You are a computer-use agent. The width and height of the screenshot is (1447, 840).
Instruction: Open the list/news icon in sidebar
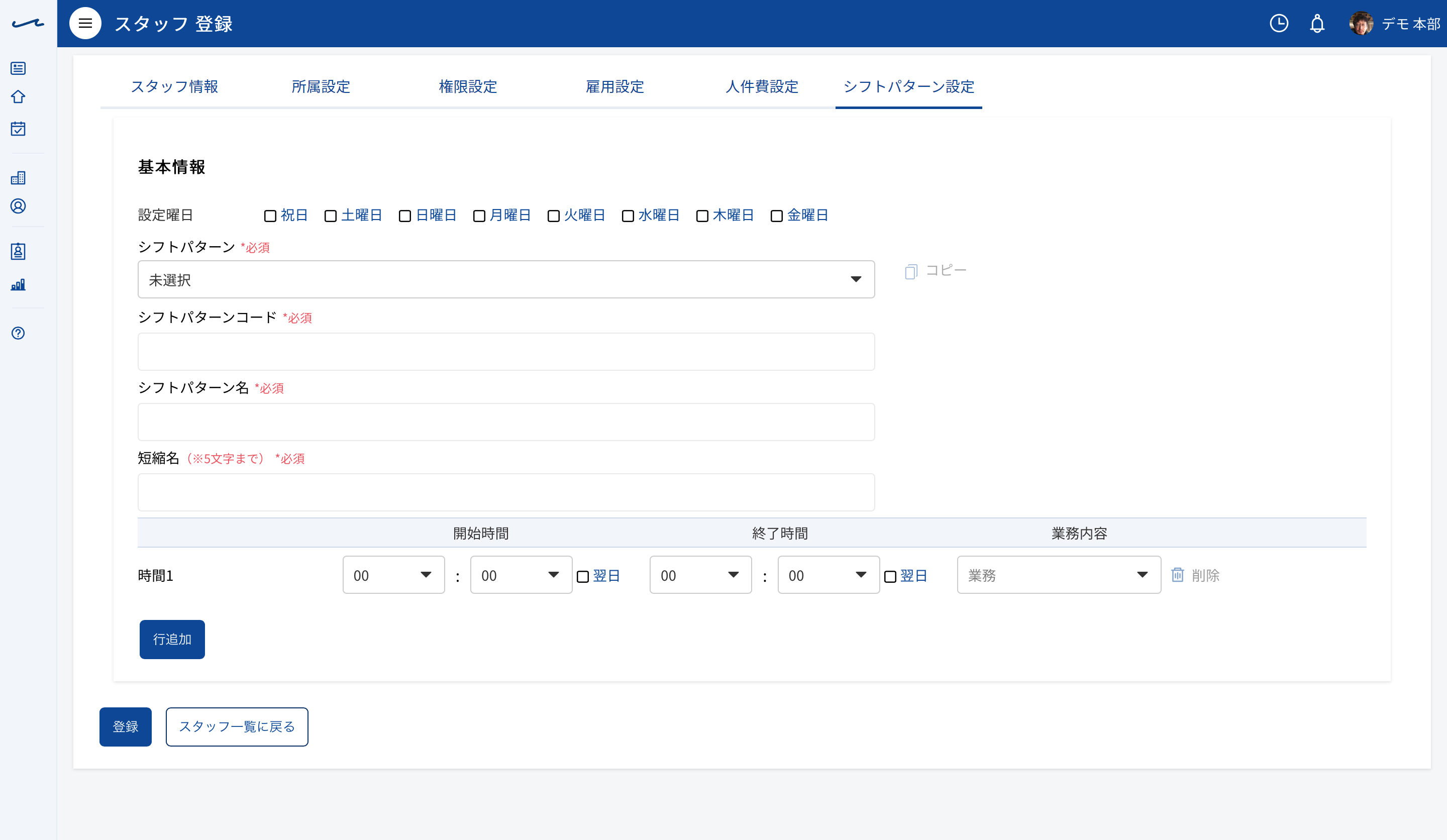click(x=19, y=68)
